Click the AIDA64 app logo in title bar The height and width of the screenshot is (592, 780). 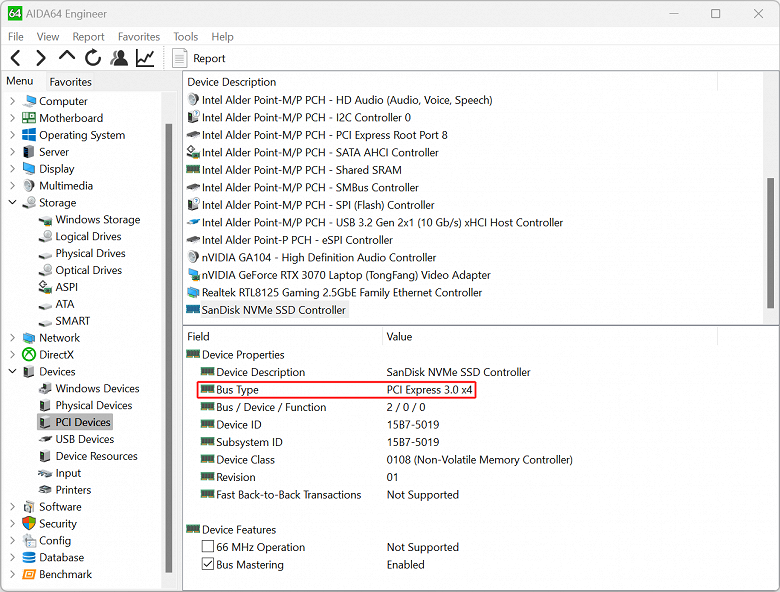[x=15, y=14]
